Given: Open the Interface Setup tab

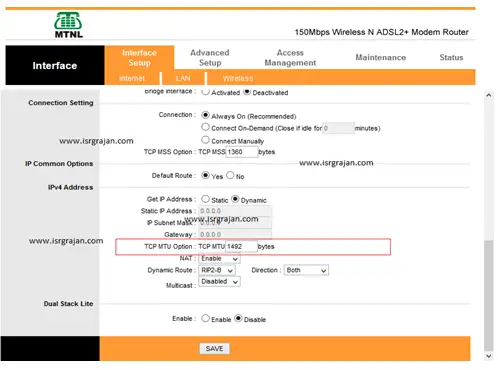Looking at the screenshot, I should point(139,58).
